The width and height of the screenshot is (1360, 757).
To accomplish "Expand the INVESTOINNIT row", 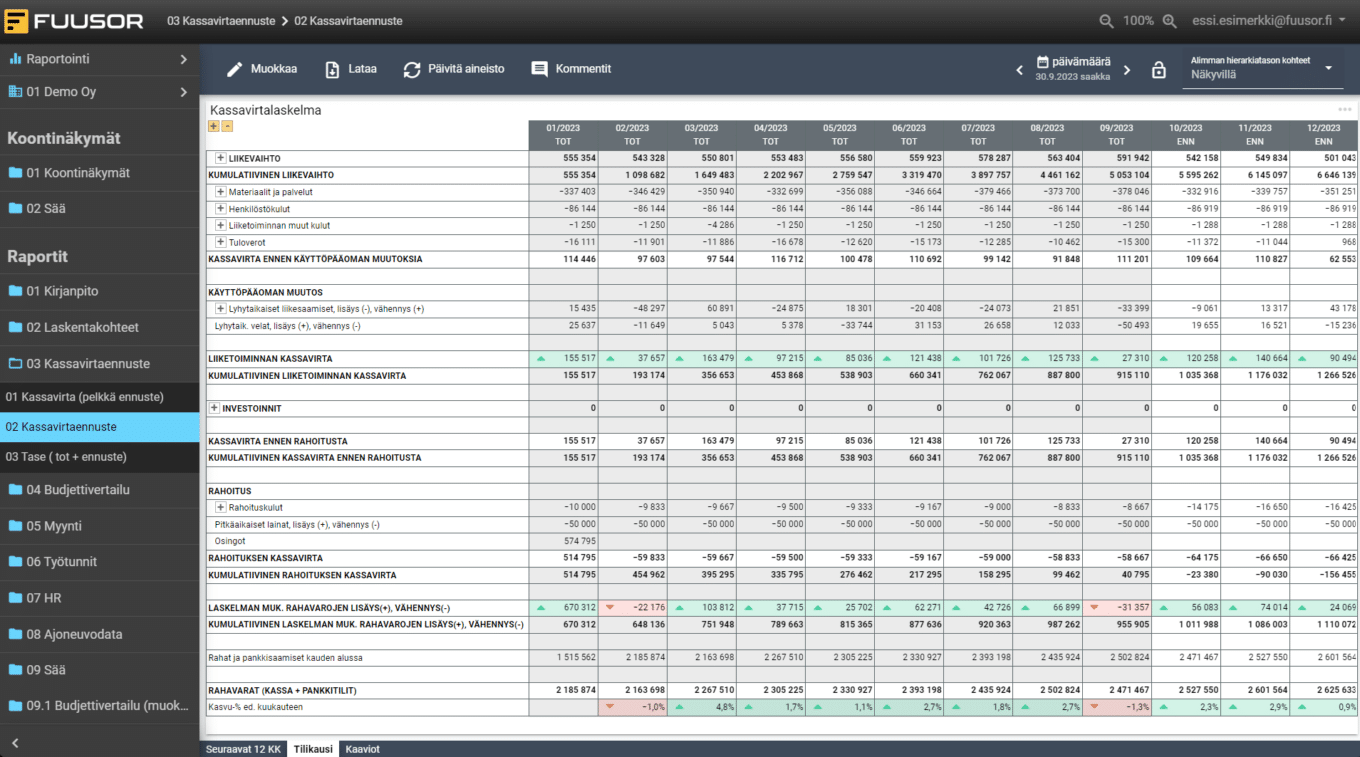I will coord(214,408).
